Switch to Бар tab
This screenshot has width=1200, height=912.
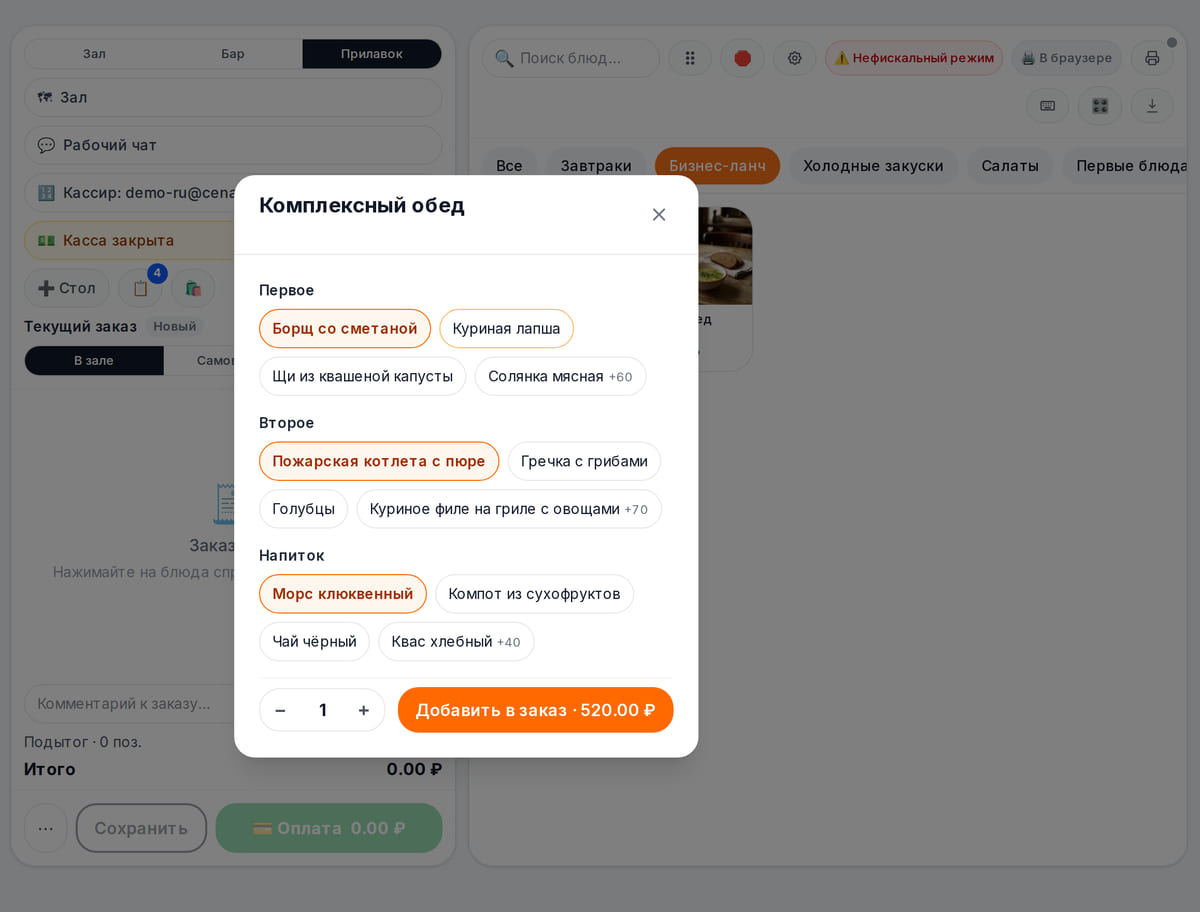tap(233, 54)
